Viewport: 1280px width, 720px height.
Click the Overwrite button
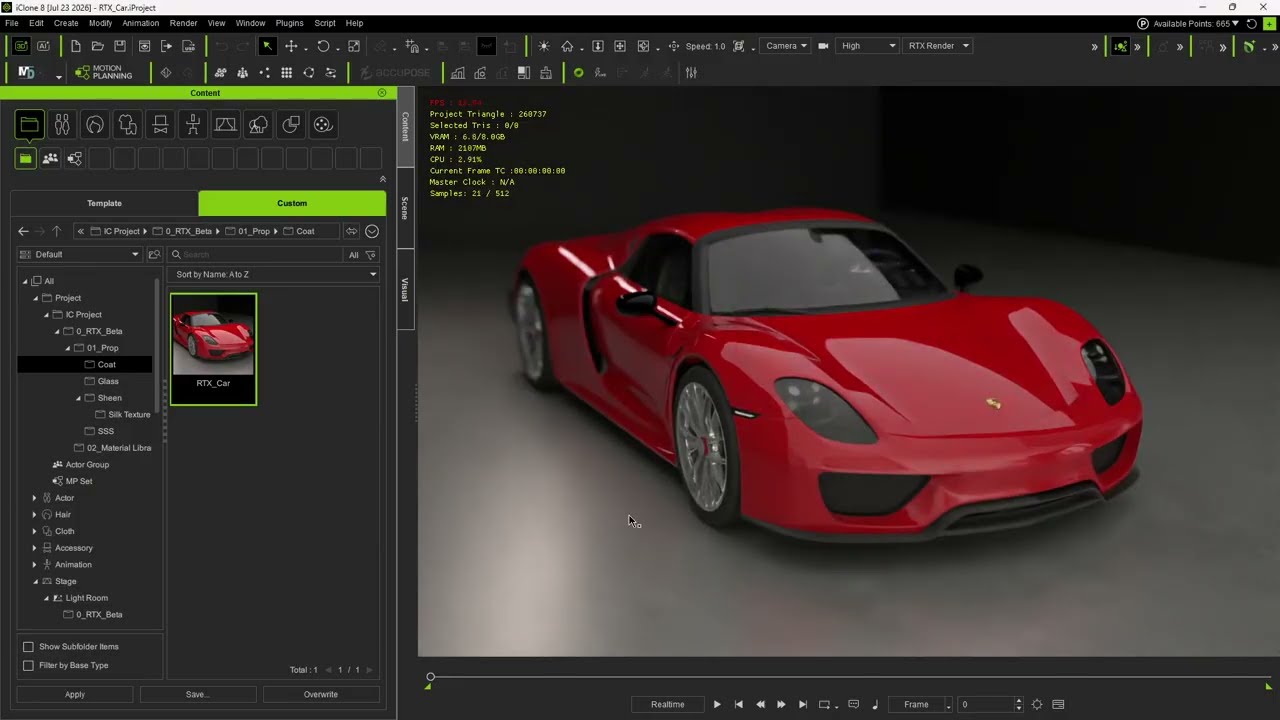[x=321, y=694]
